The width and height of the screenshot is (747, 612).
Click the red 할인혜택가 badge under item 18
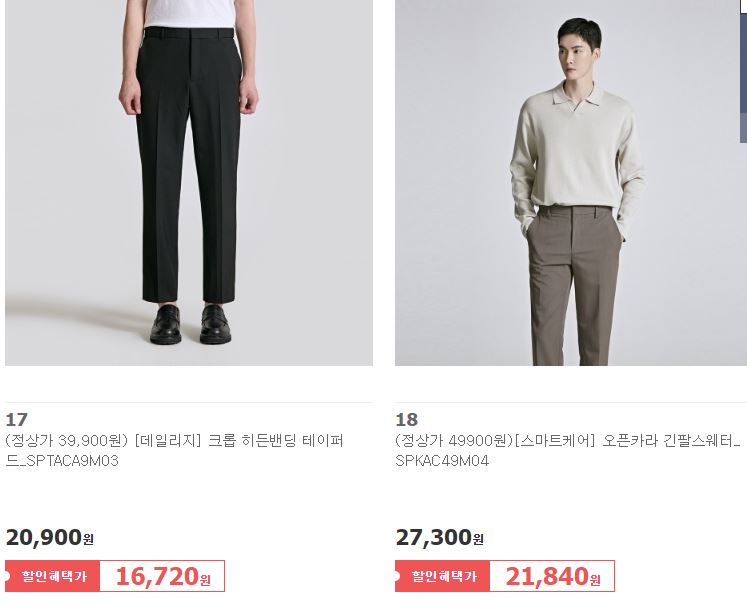(x=443, y=576)
